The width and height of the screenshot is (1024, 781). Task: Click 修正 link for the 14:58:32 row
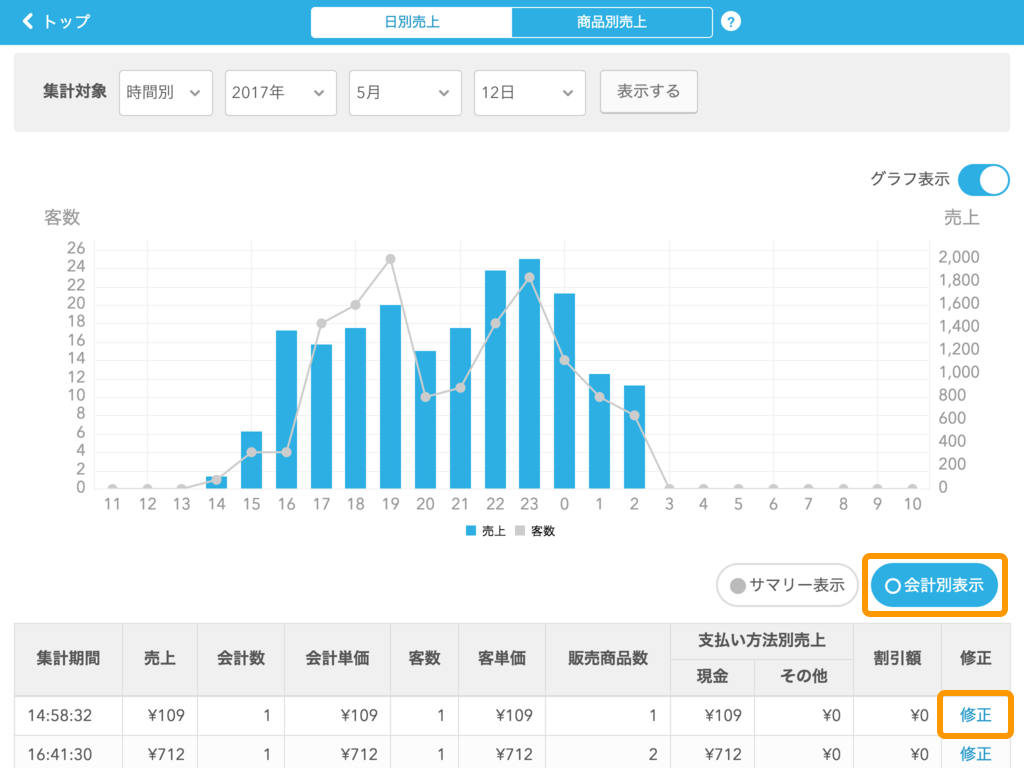(x=976, y=715)
